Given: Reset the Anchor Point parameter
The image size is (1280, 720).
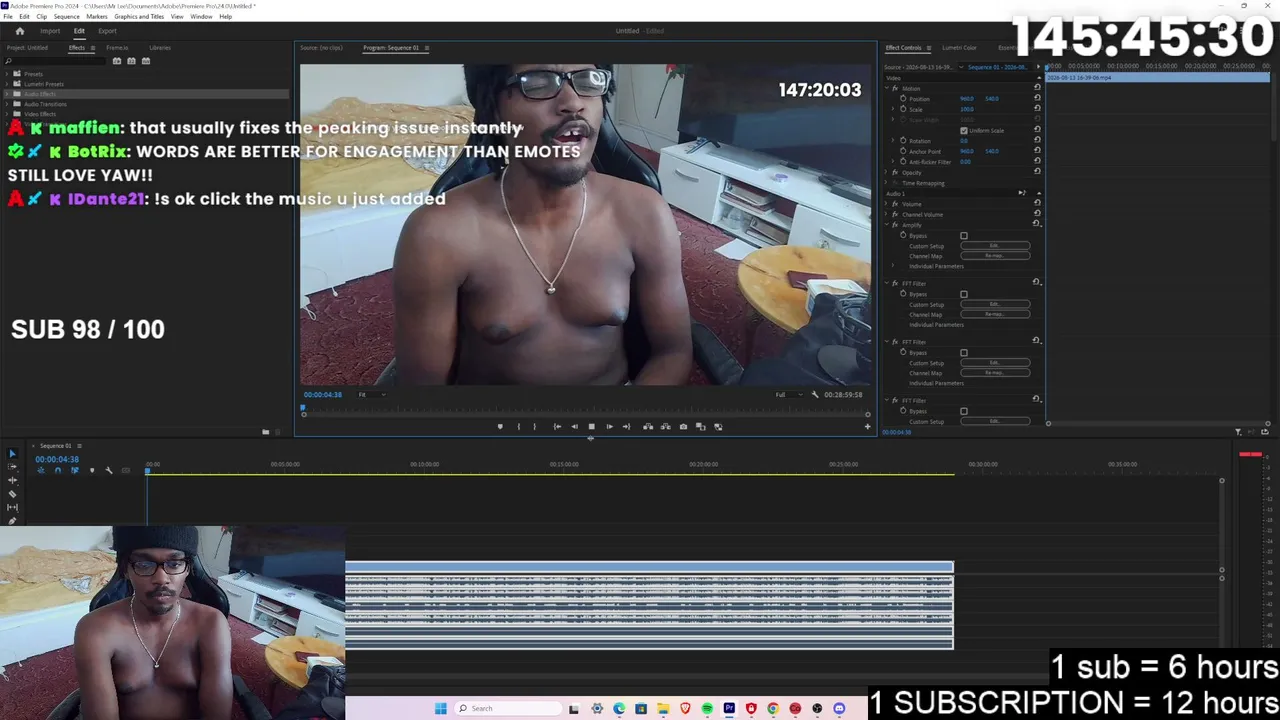Looking at the screenshot, I should tap(1037, 151).
